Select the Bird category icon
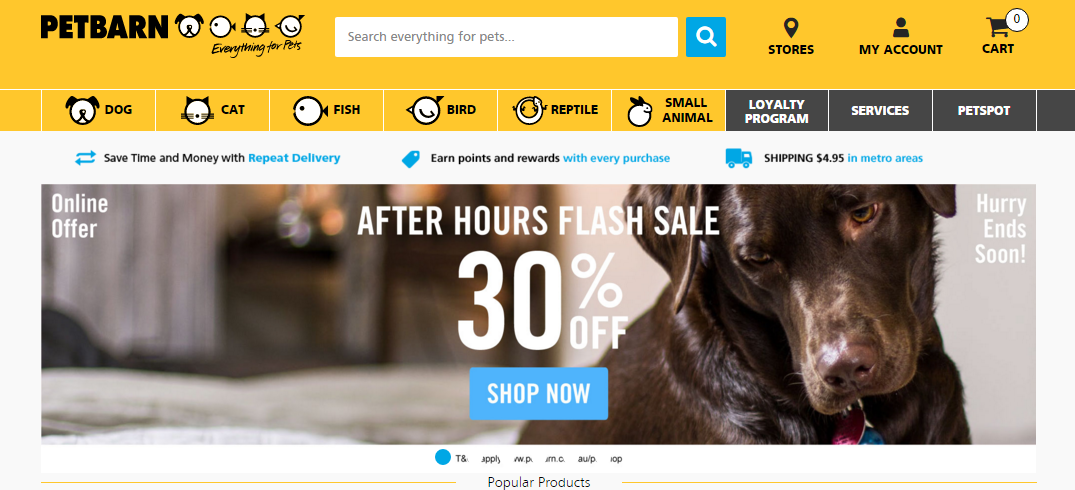Screen dimensions: 1075x490 coord(424,110)
